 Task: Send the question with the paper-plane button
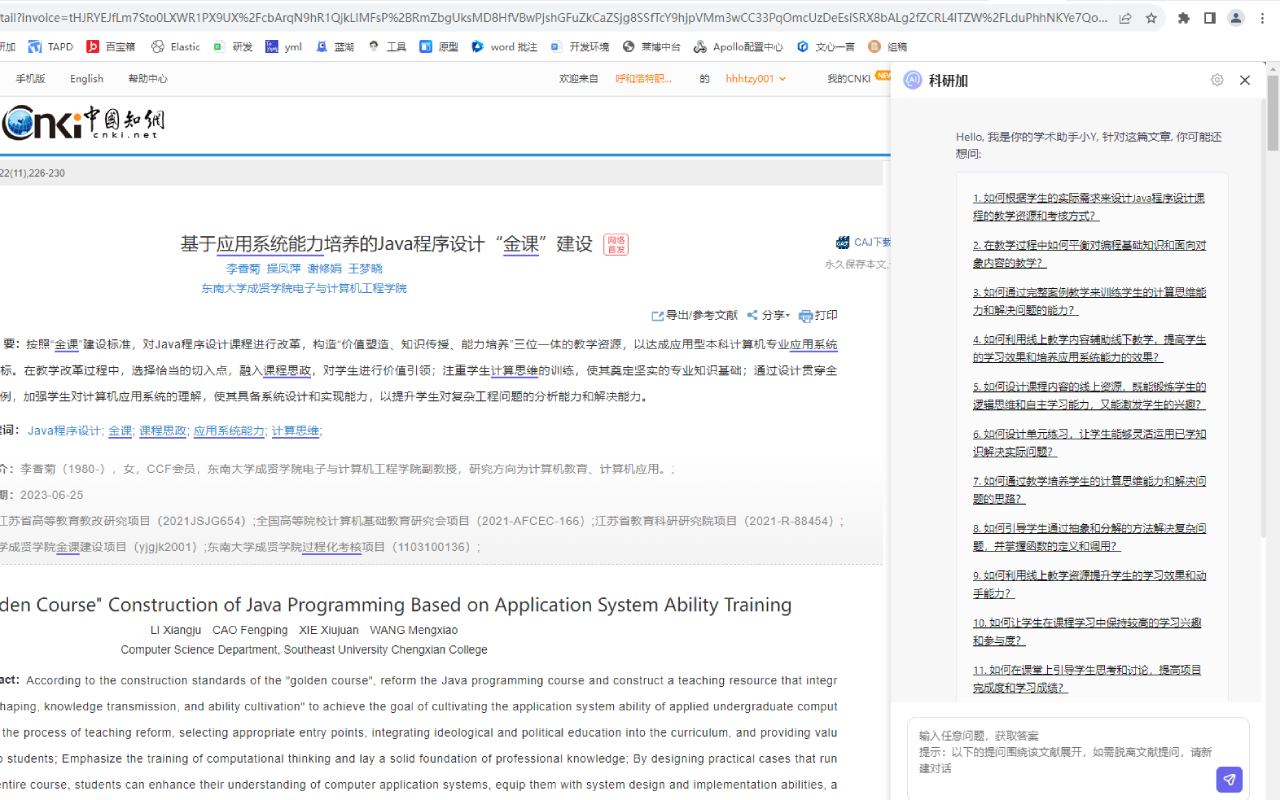click(1229, 779)
